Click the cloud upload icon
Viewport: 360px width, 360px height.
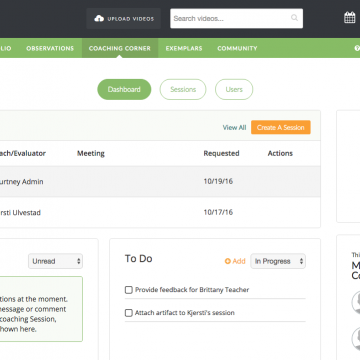[x=99, y=19]
